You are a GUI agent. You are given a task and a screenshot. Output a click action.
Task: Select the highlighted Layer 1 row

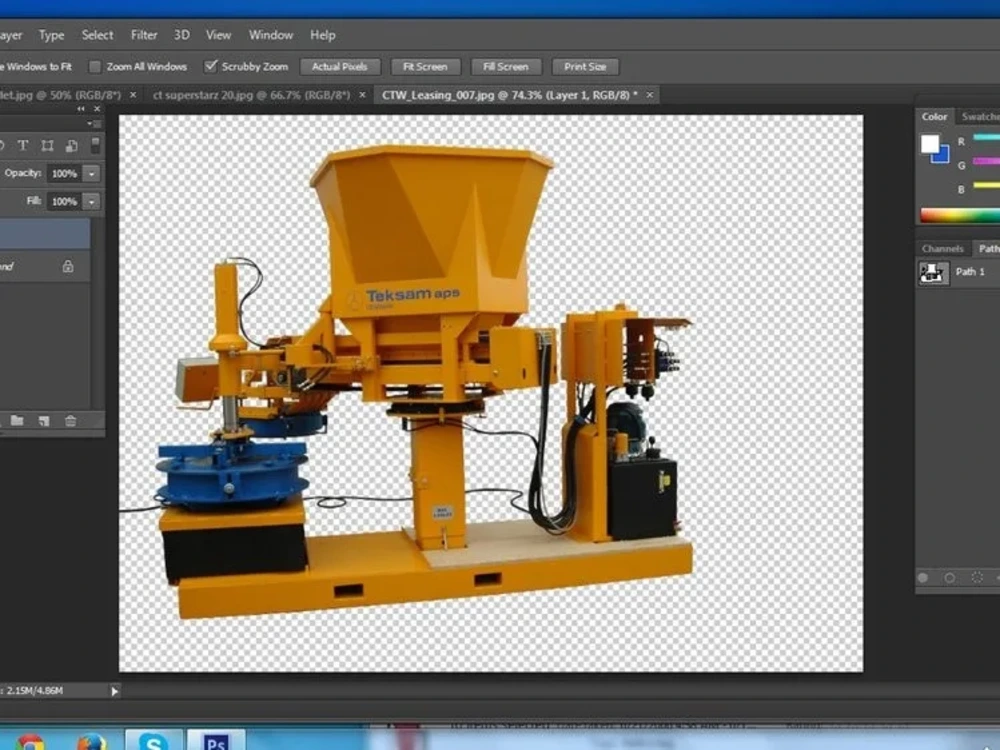coord(45,234)
